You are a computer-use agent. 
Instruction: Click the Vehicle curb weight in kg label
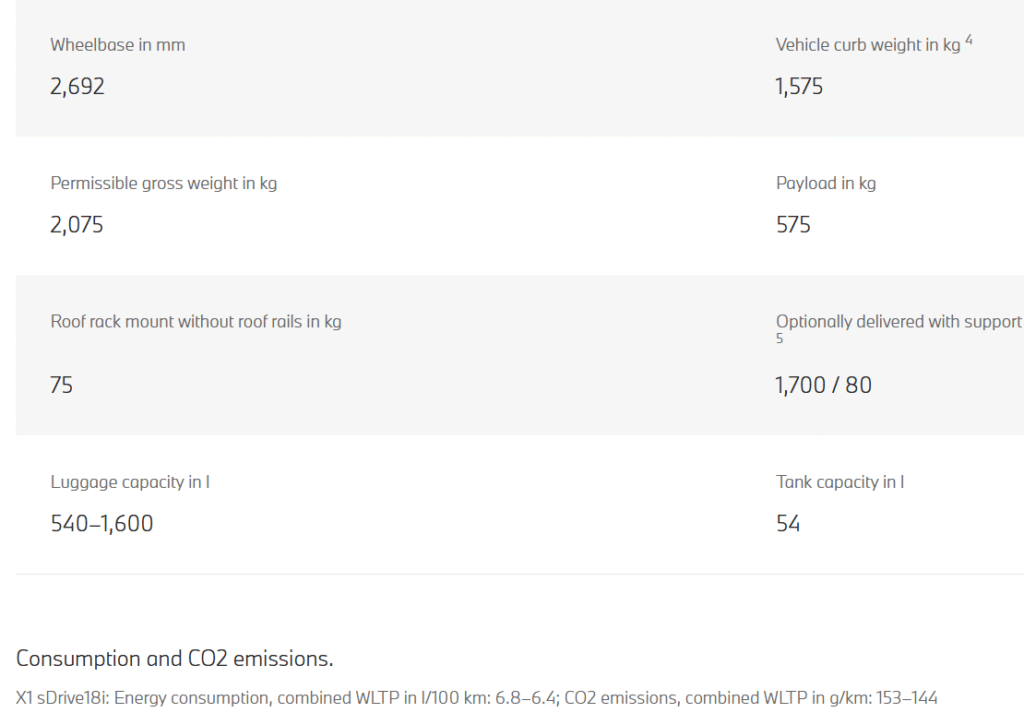point(867,45)
